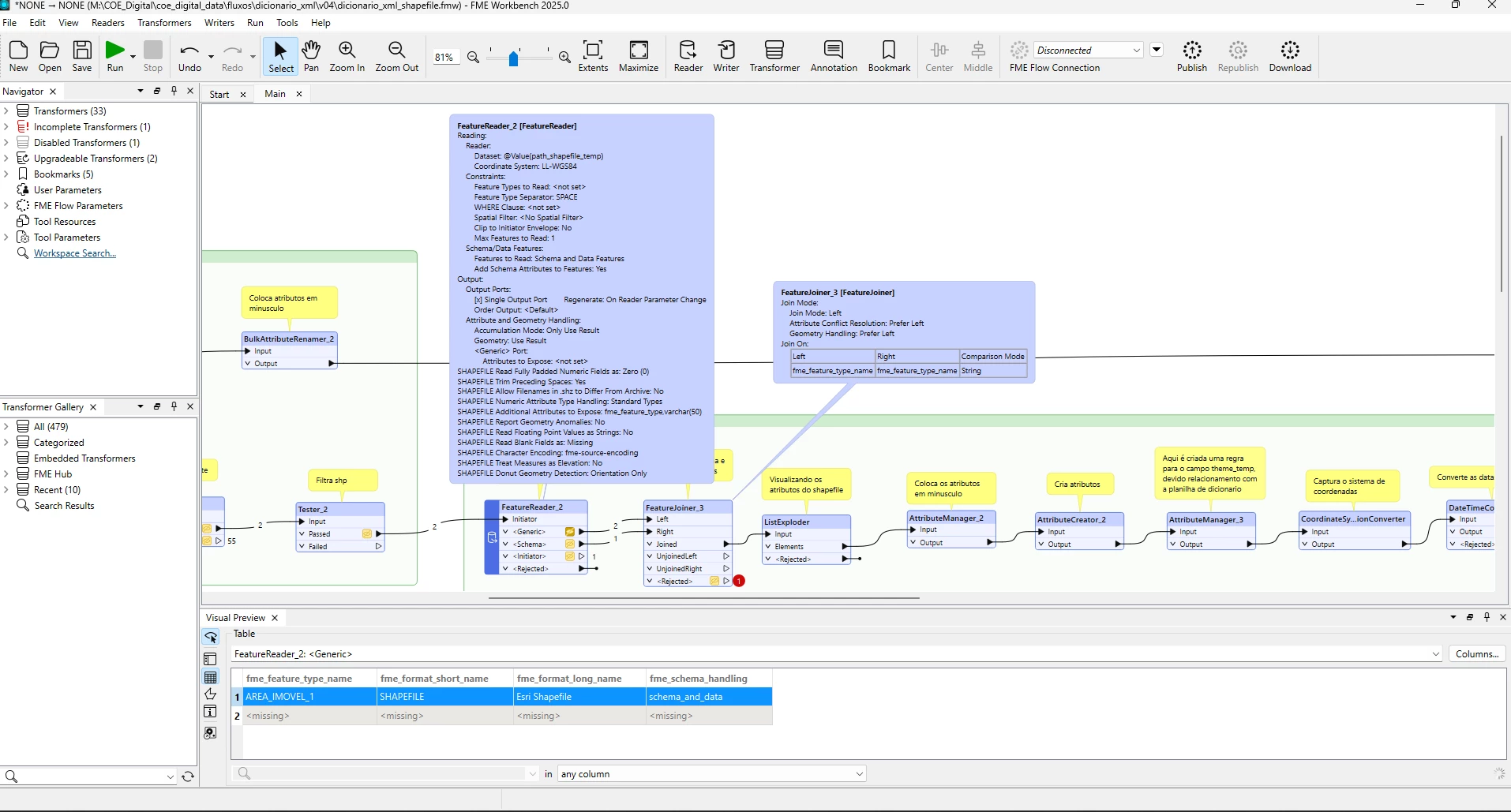Open the Undo history dropdown arrow
This screenshot has width=1511, height=812.
[x=211, y=57]
